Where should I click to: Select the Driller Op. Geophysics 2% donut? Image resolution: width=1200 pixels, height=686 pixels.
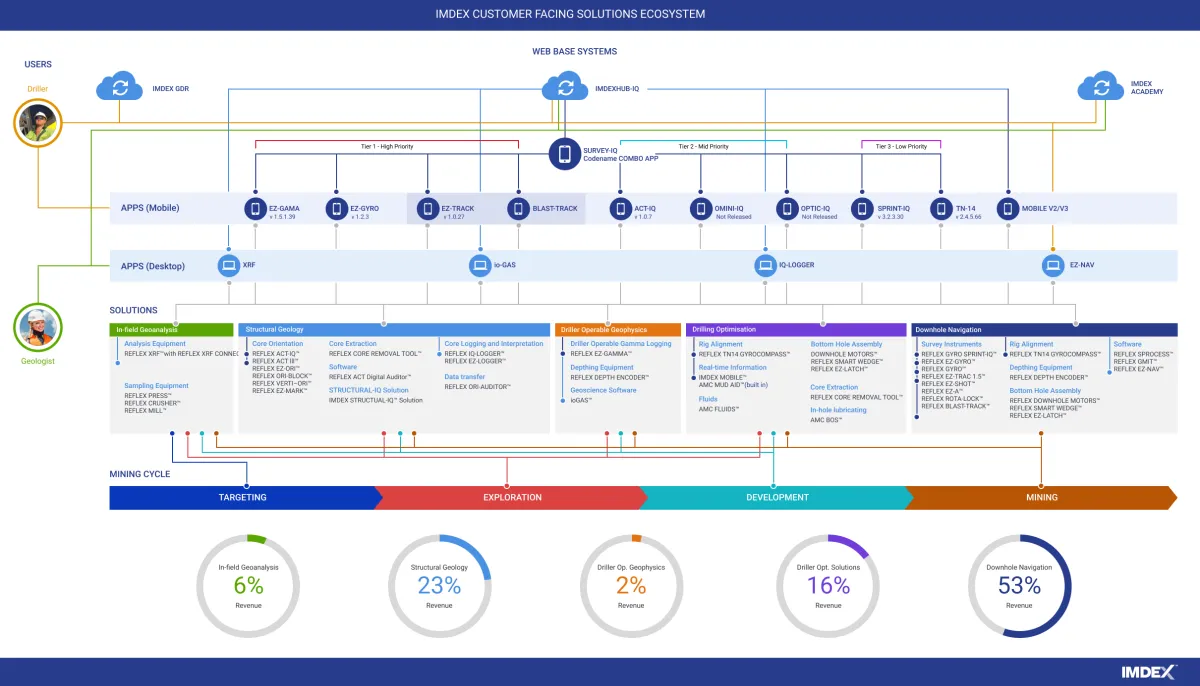coord(631,586)
